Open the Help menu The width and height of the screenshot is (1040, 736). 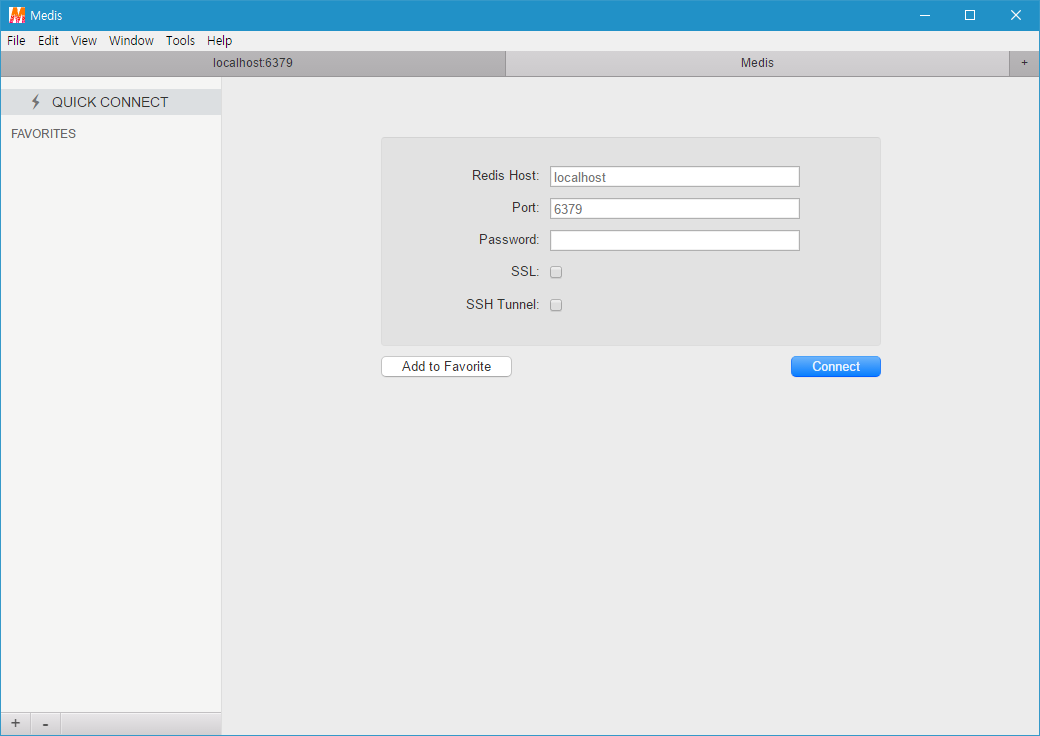220,40
